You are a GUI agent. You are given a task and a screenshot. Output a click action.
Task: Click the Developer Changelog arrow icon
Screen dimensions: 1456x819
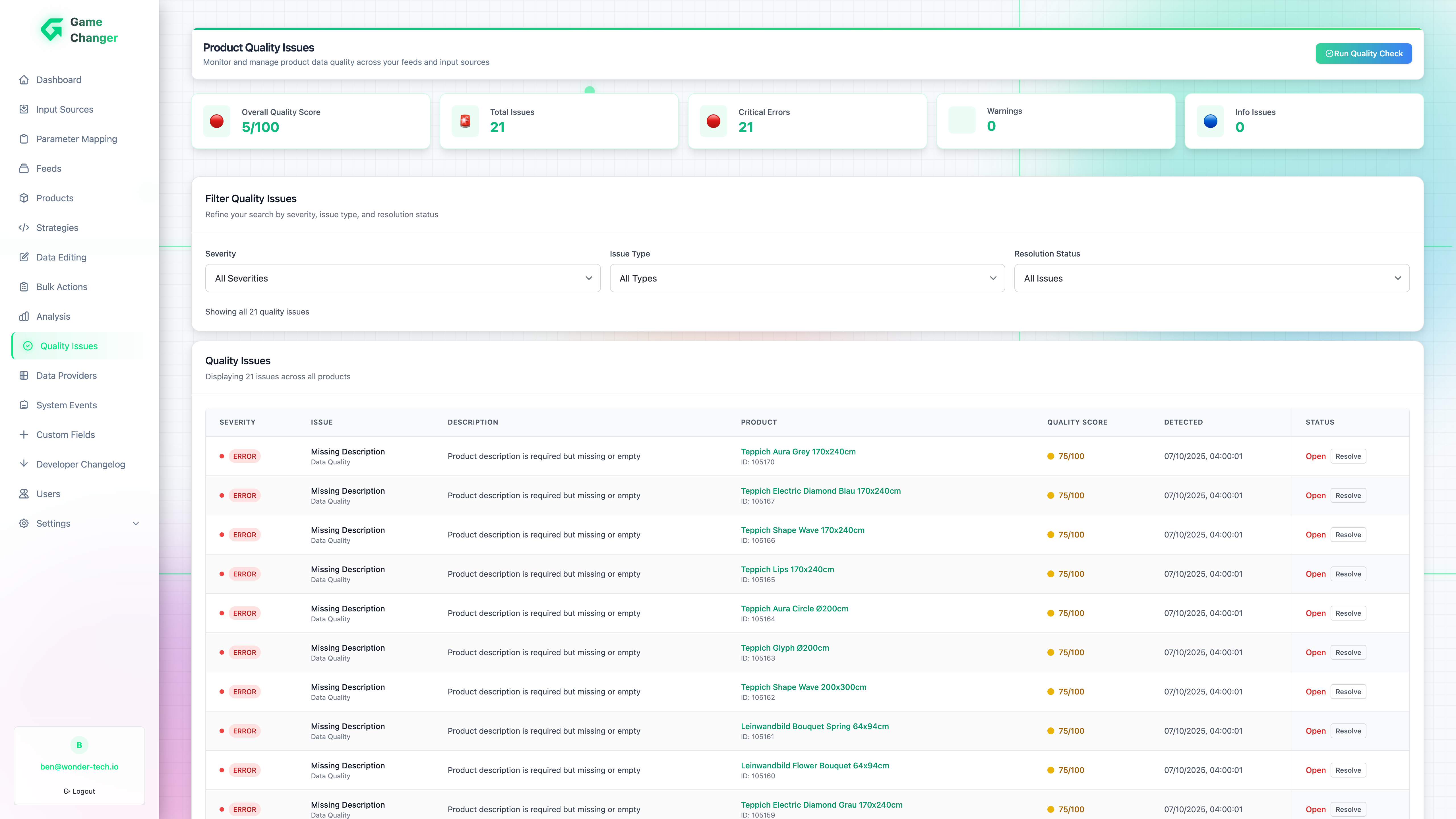click(x=24, y=464)
